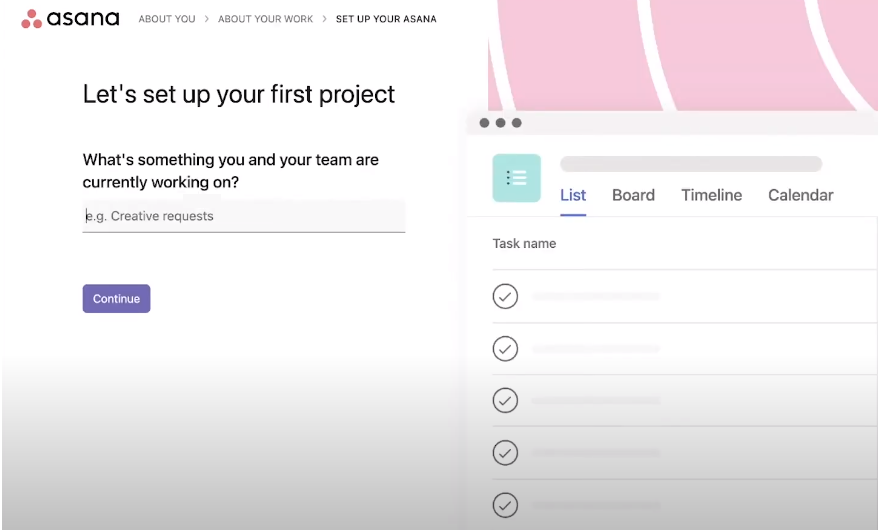Open the Board tab

pos(633,195)
